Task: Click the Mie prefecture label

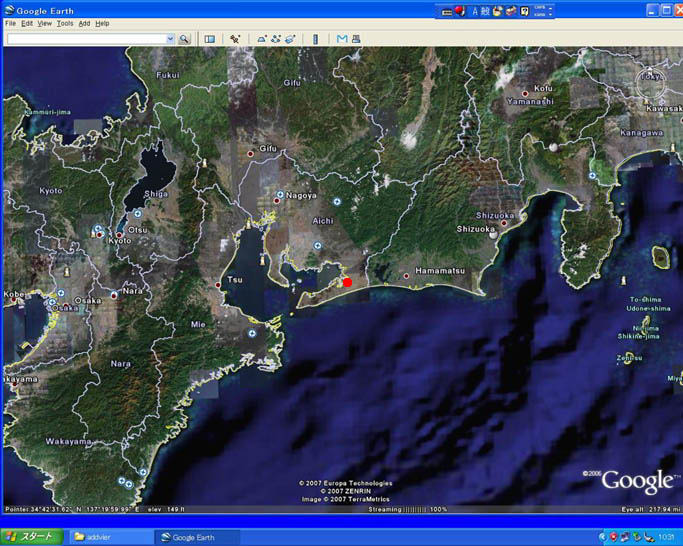Action: (198, 324)
